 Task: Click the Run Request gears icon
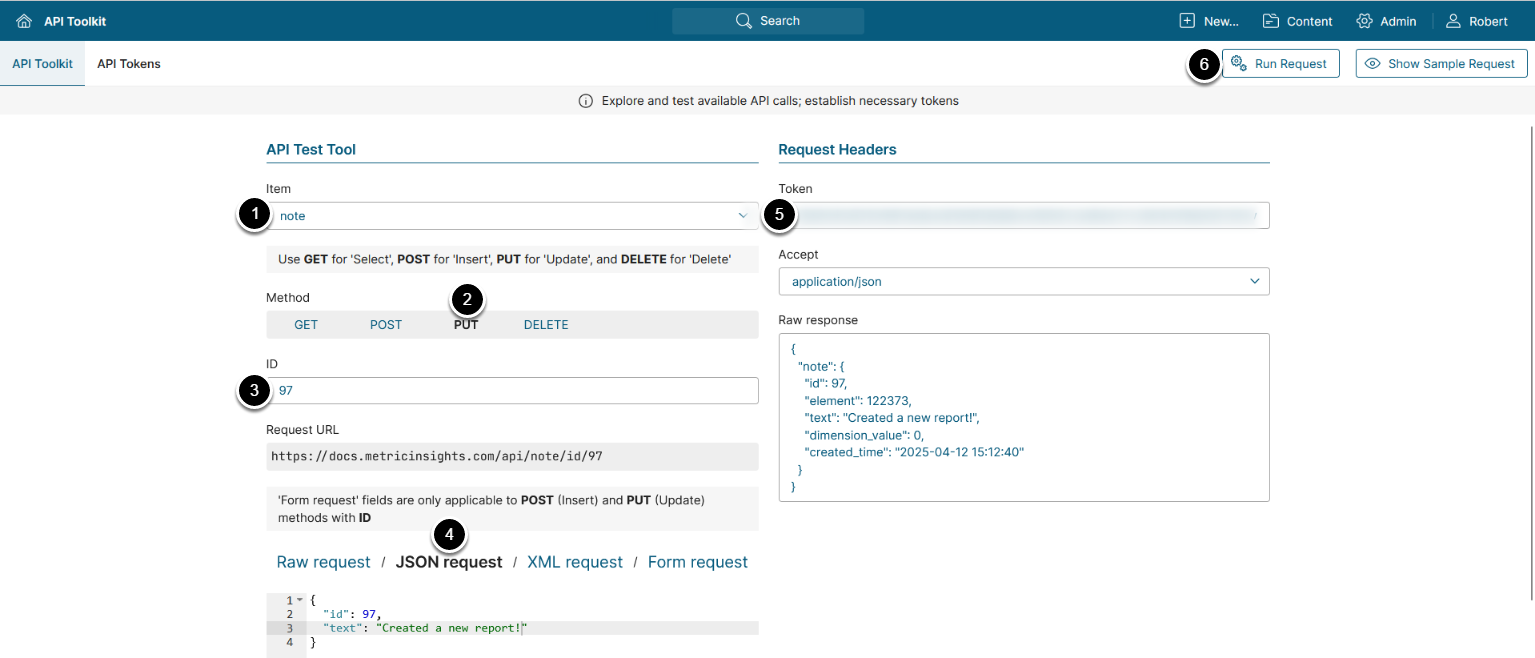(x=1238, y=64)
